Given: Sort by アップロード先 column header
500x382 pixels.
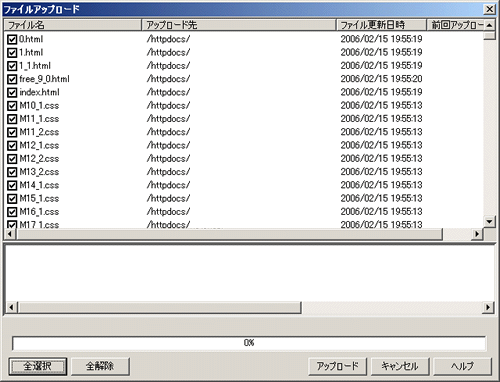Looking at the screenshot, I should 239,25.
